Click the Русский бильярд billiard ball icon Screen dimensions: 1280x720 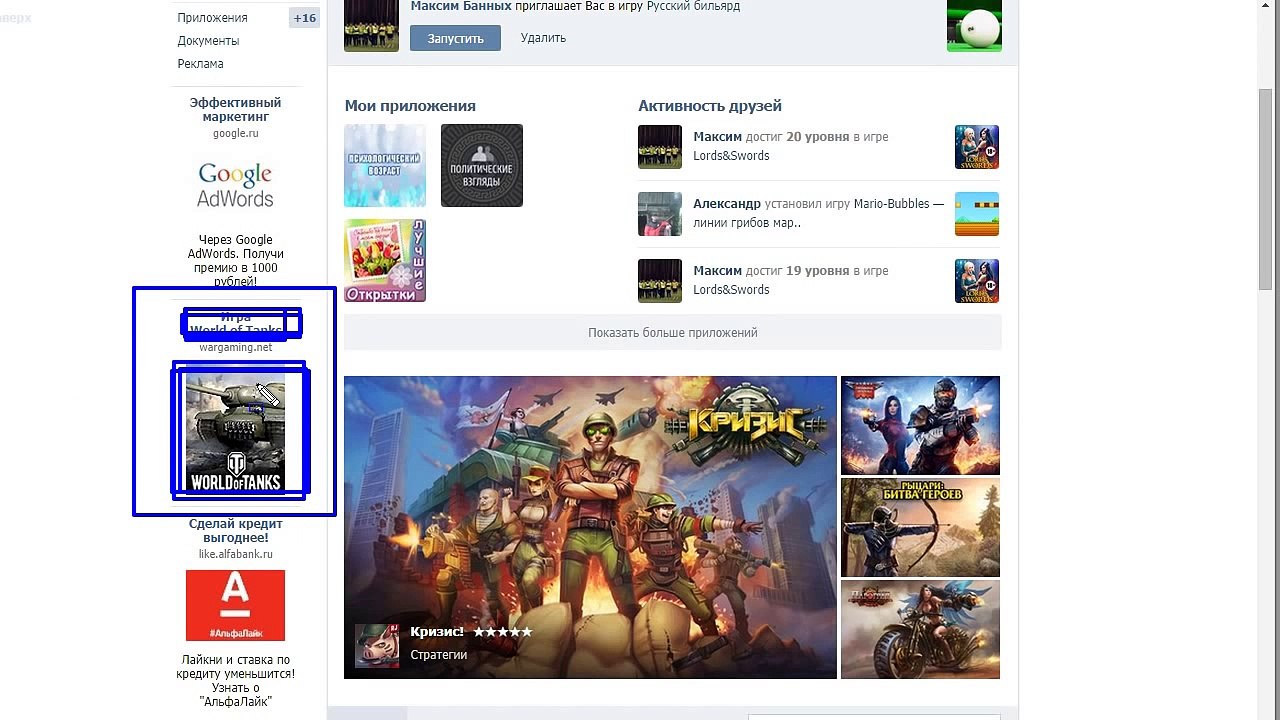click(x=974, y=25)
